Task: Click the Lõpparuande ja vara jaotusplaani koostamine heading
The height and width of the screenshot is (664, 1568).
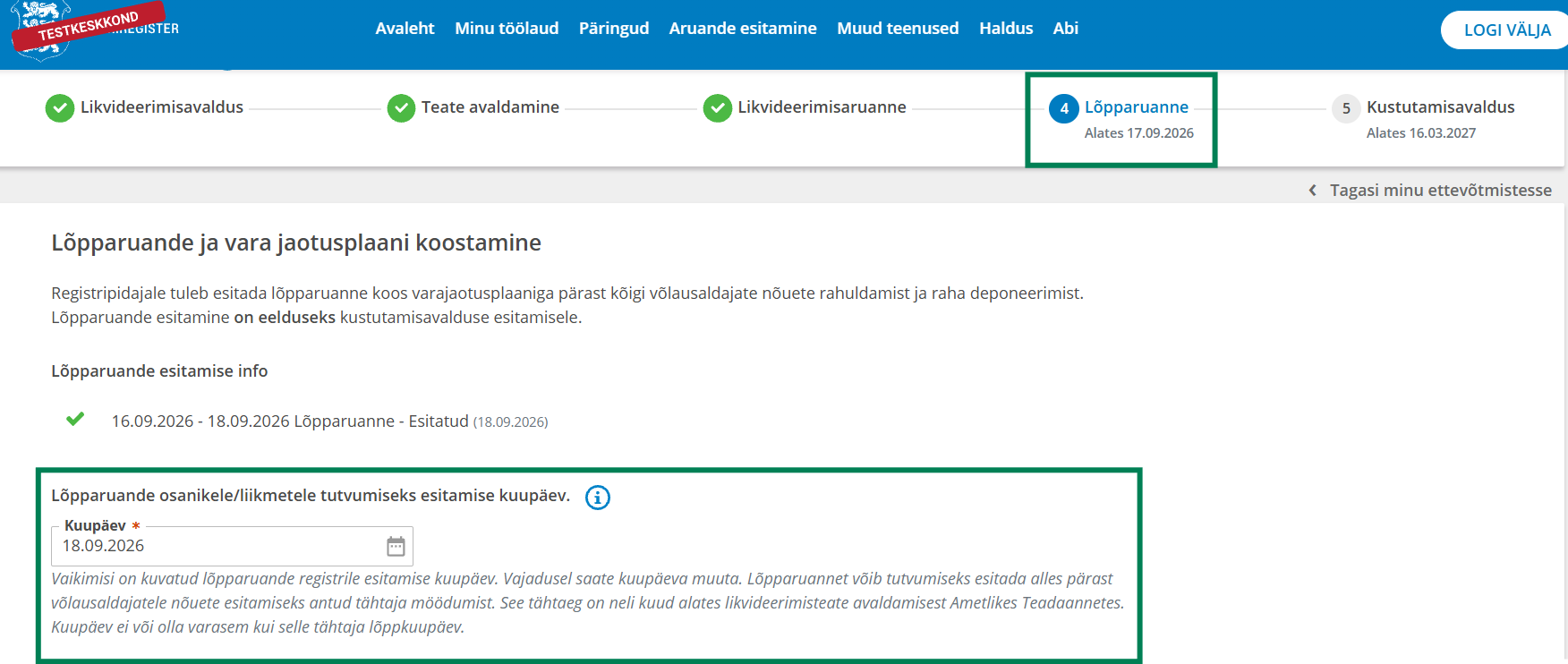Action: [x=296, y=243]
